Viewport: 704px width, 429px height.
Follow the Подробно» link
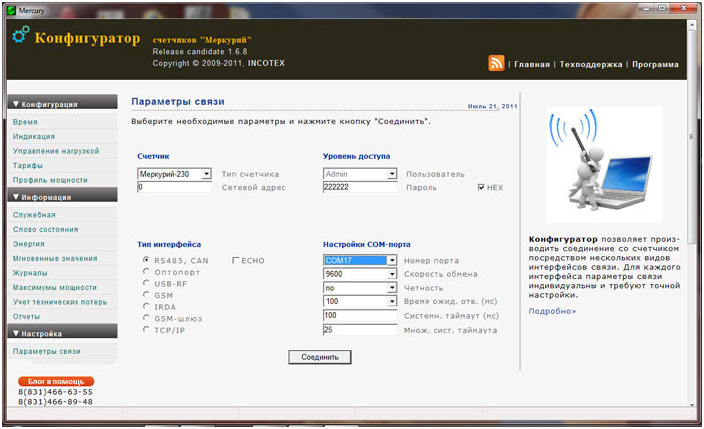click(552, 311)
